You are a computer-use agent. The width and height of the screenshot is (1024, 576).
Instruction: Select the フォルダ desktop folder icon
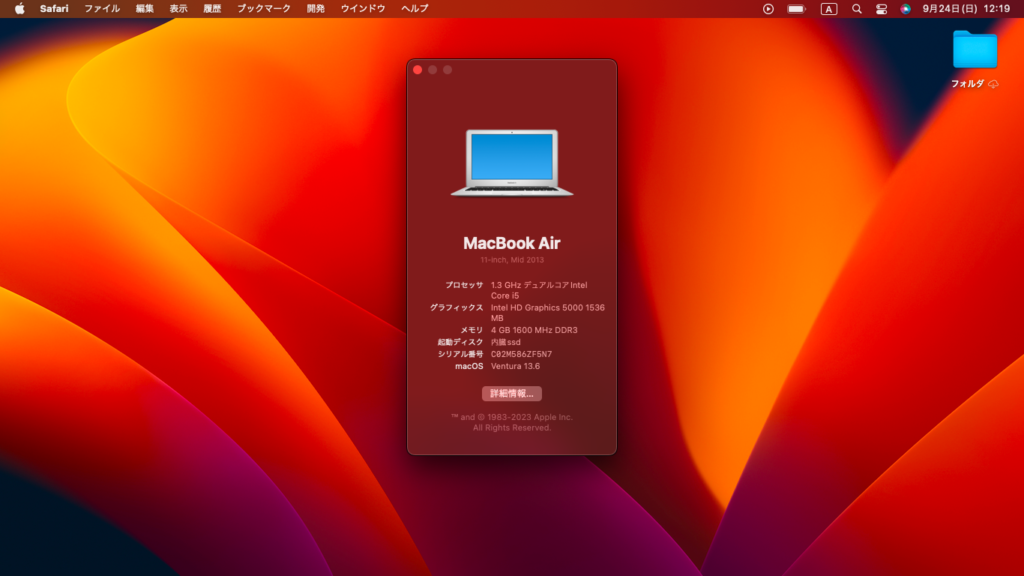click(x=975, y=50)
